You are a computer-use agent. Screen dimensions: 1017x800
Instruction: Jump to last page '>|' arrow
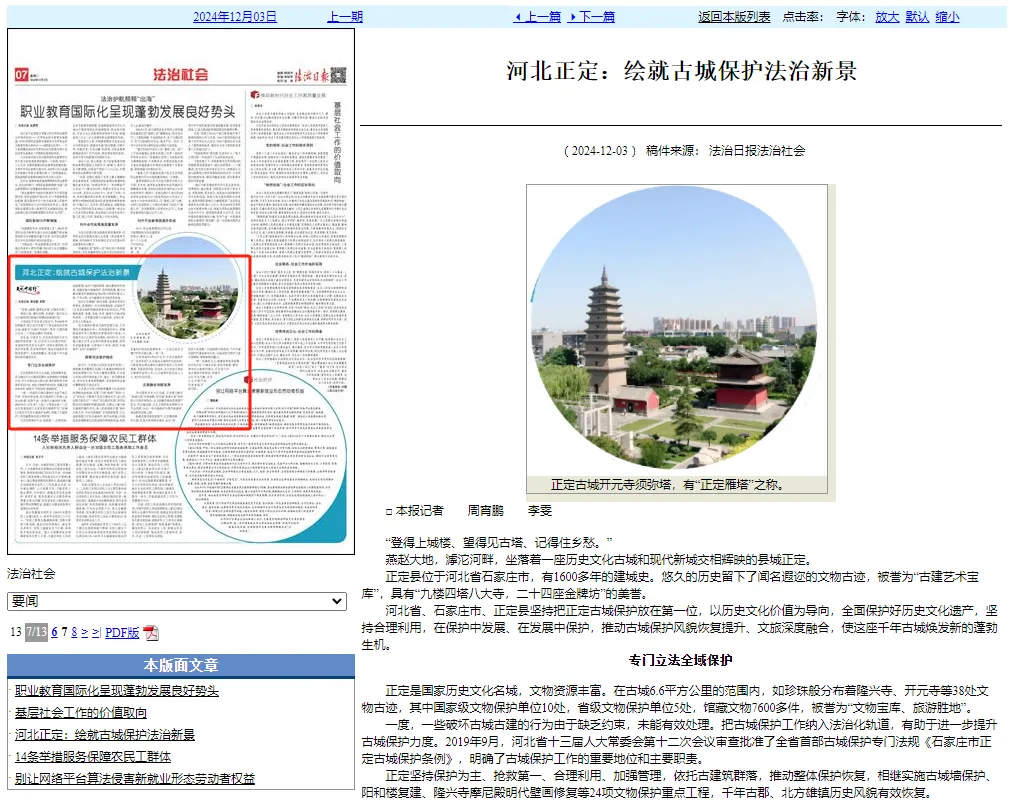(x=97, y=632)
